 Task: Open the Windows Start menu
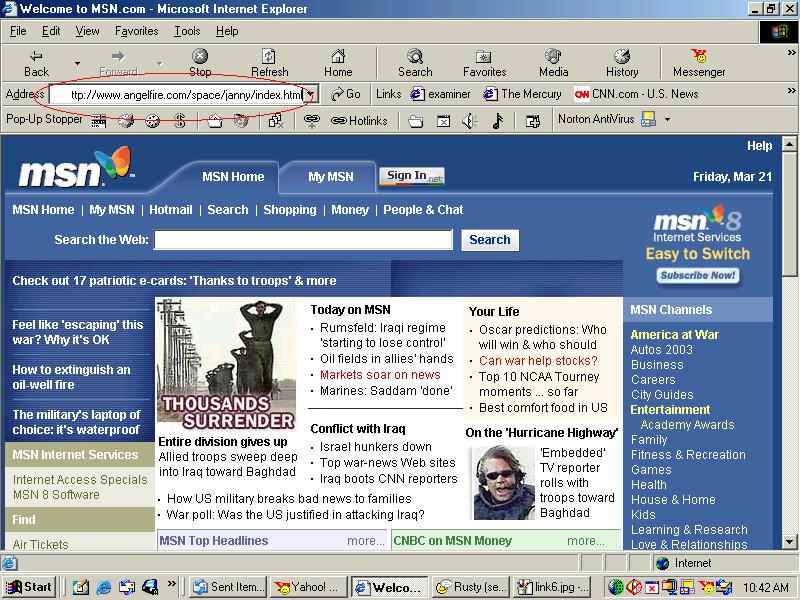click(29, 587)
